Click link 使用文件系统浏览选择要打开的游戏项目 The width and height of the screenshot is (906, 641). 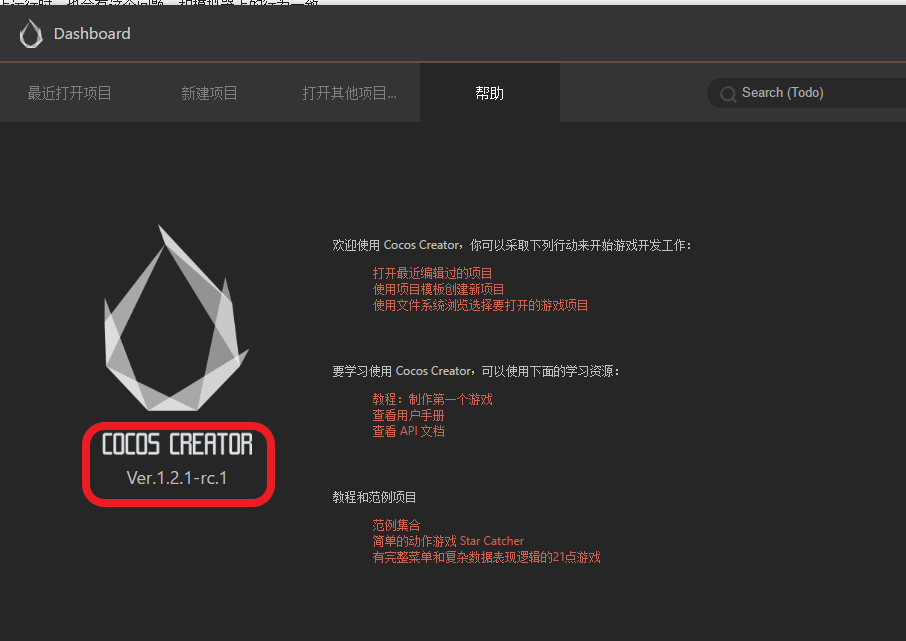(x=480, y=305)
